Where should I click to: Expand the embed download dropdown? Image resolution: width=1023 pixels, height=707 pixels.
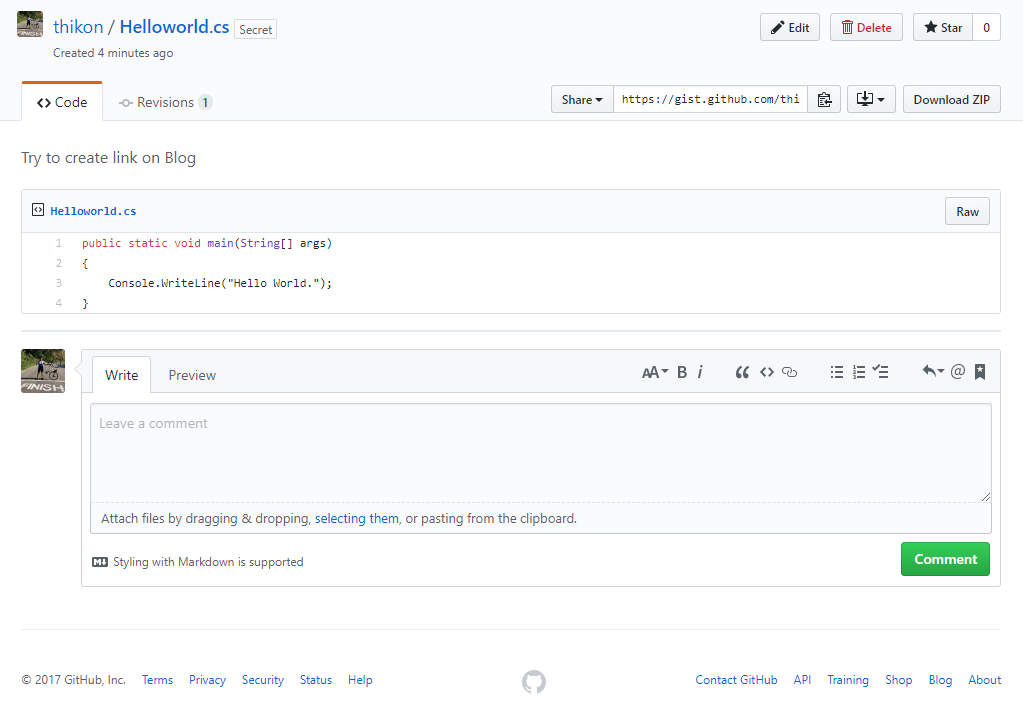870,99
